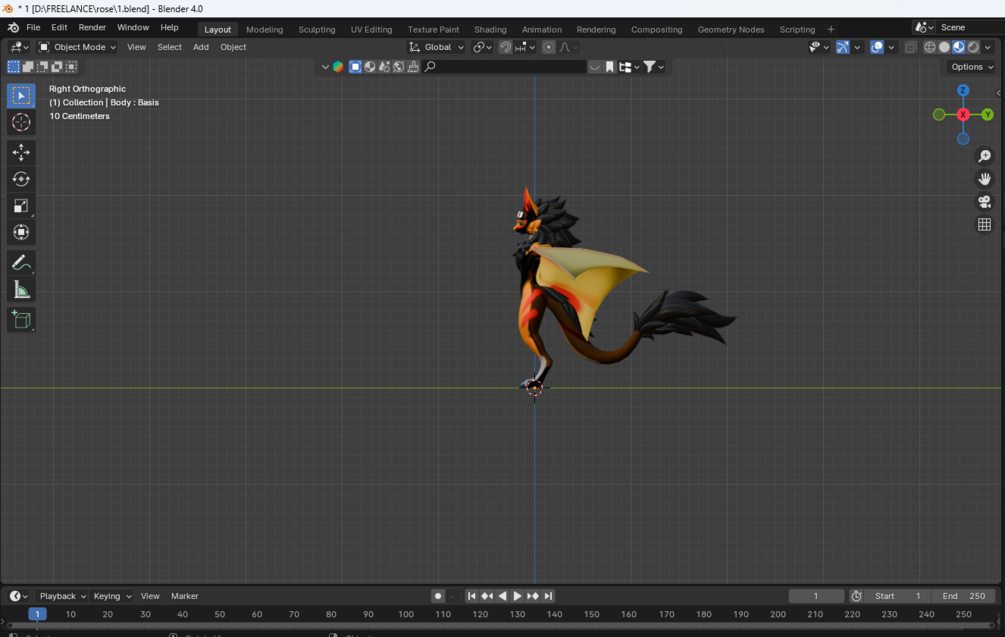Jump to the next keyframe
This screenshot has width=1005, height=637.
click(533, 596)
